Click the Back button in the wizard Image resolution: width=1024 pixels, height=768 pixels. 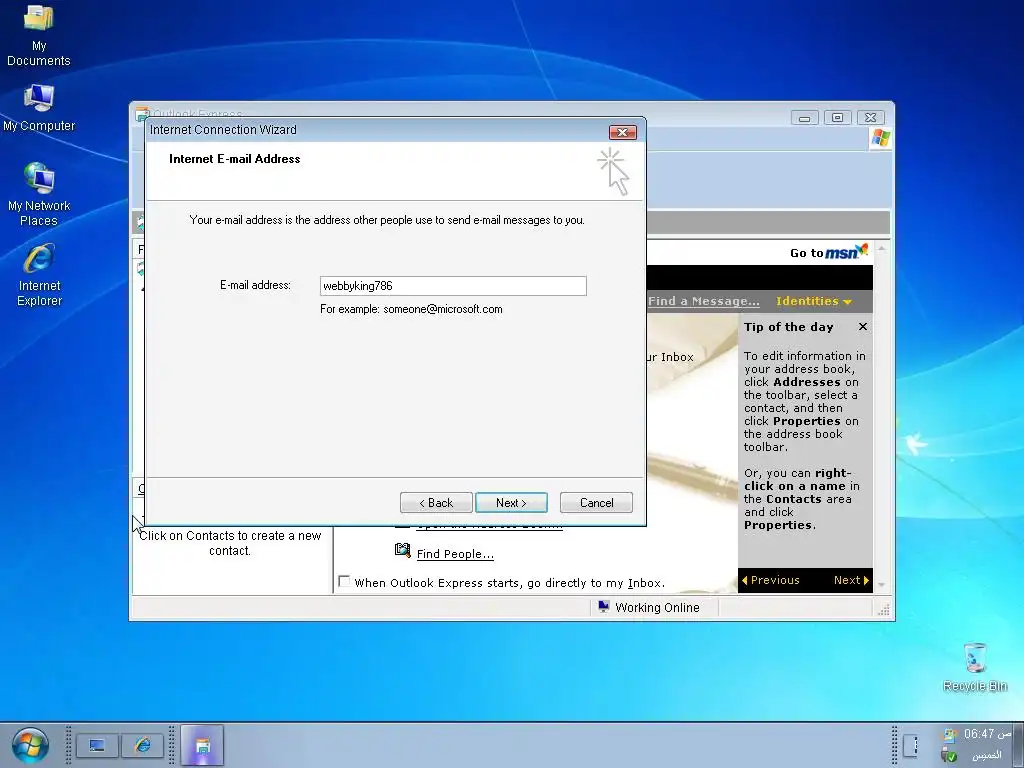coord(436,503)
